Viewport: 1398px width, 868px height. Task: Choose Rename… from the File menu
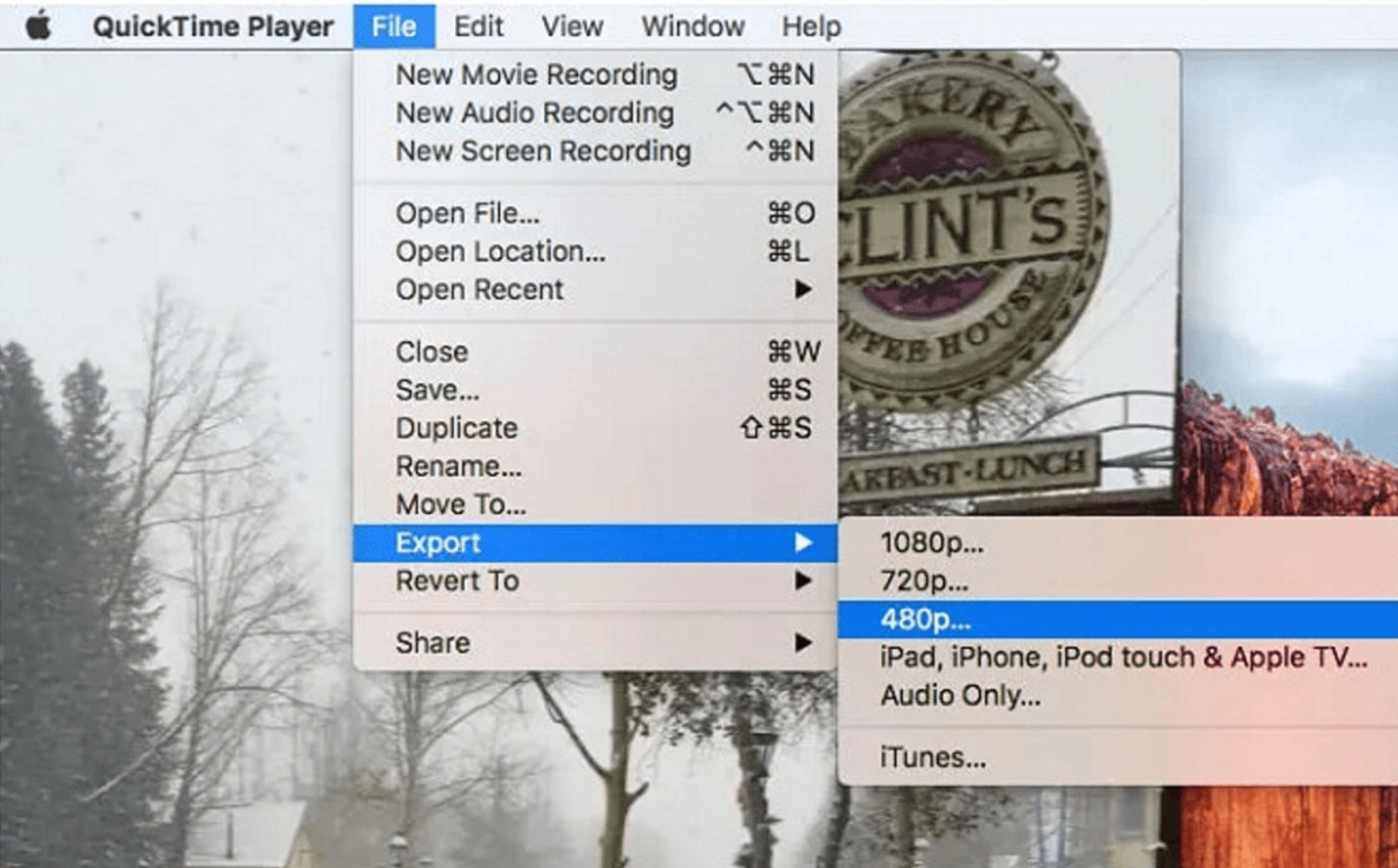[x=595, y=466]
